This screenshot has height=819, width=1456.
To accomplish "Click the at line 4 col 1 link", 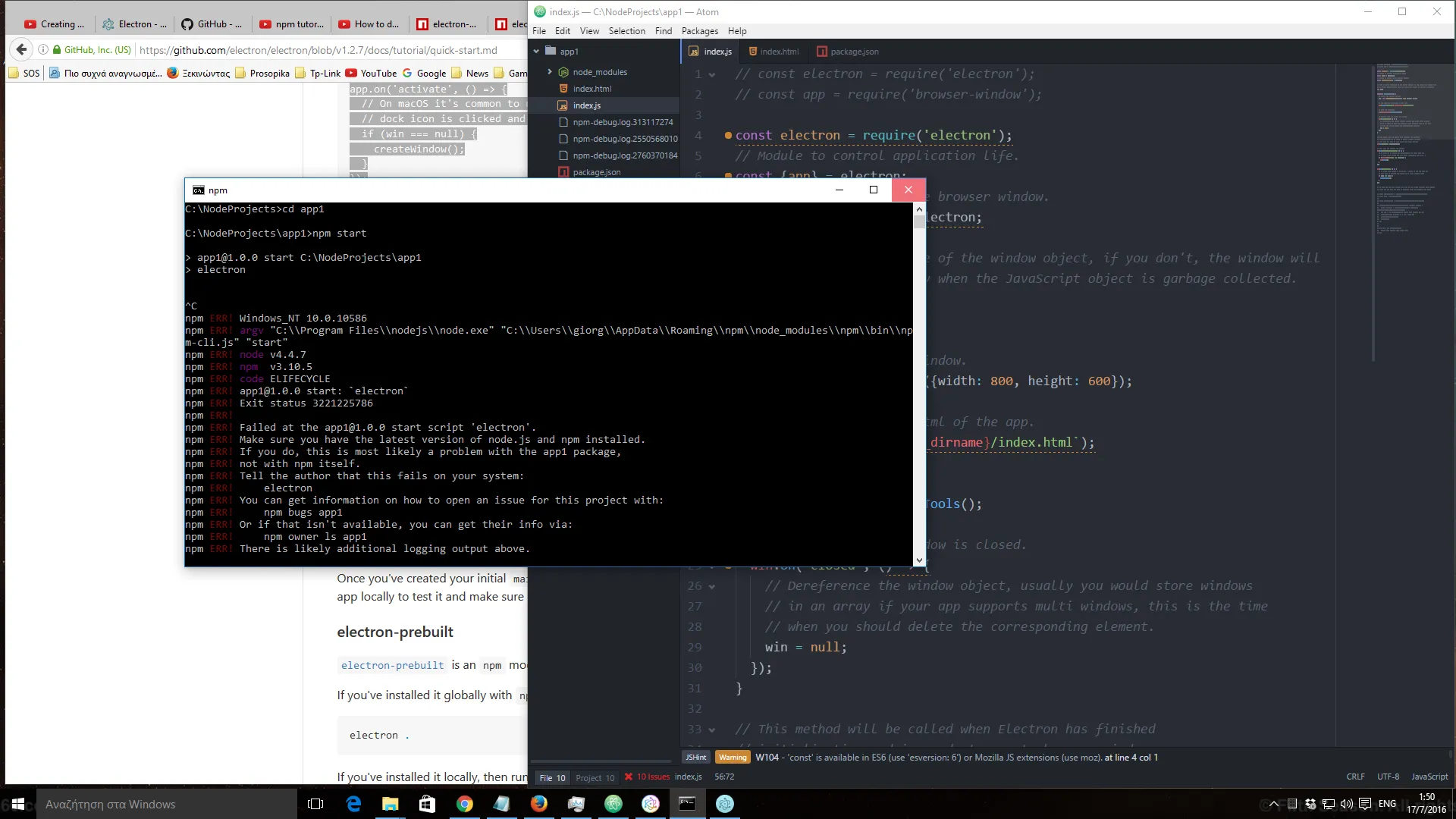I will click(x=1131, y=757).
